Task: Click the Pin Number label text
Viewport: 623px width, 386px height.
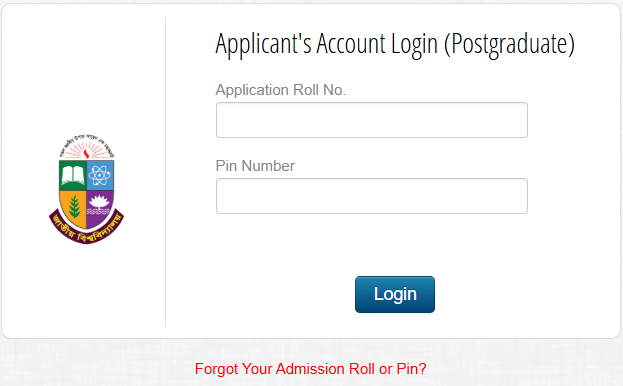Action: [255, 166]
